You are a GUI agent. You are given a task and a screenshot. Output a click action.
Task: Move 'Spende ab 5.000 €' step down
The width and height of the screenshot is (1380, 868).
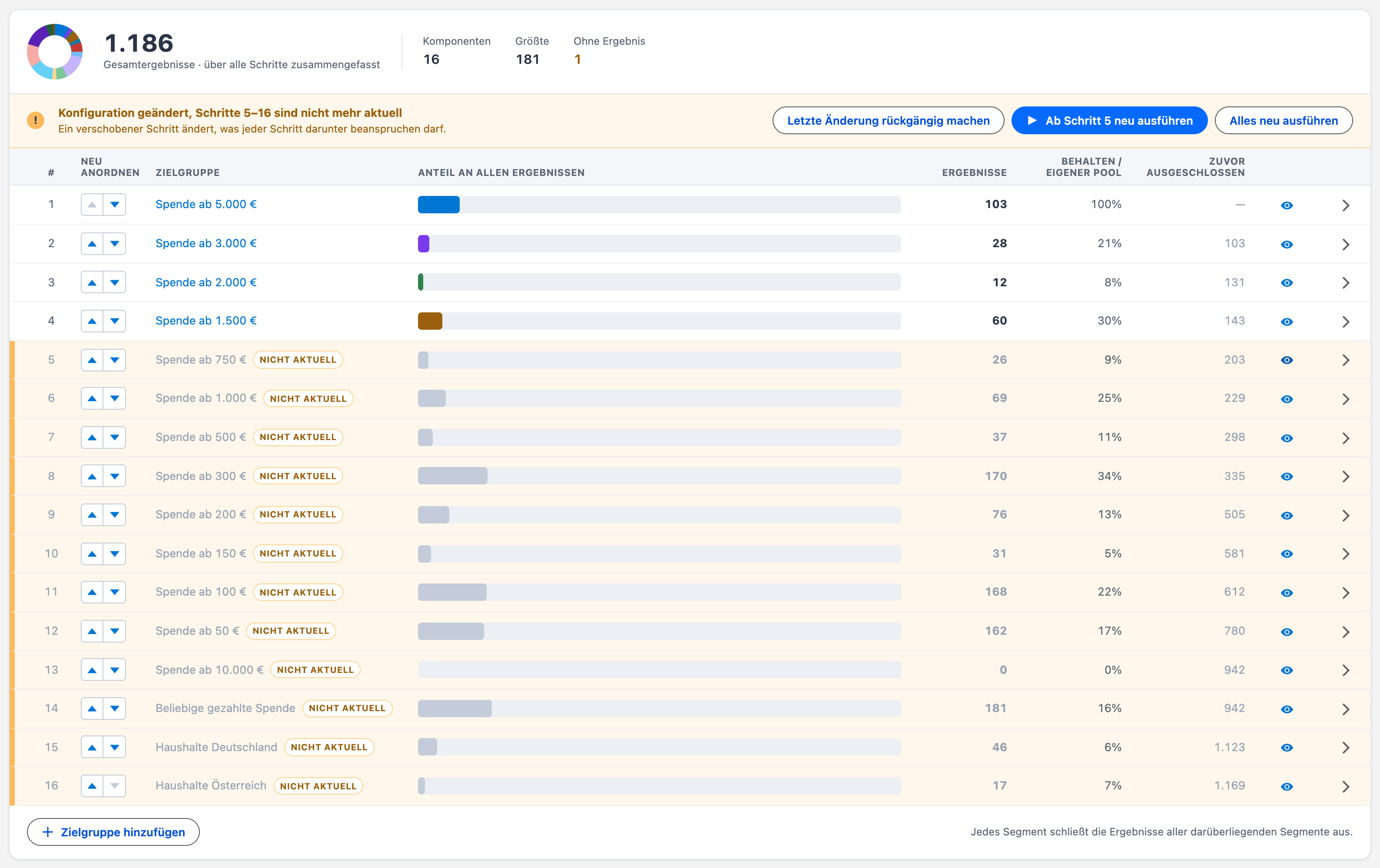(115, 205)
